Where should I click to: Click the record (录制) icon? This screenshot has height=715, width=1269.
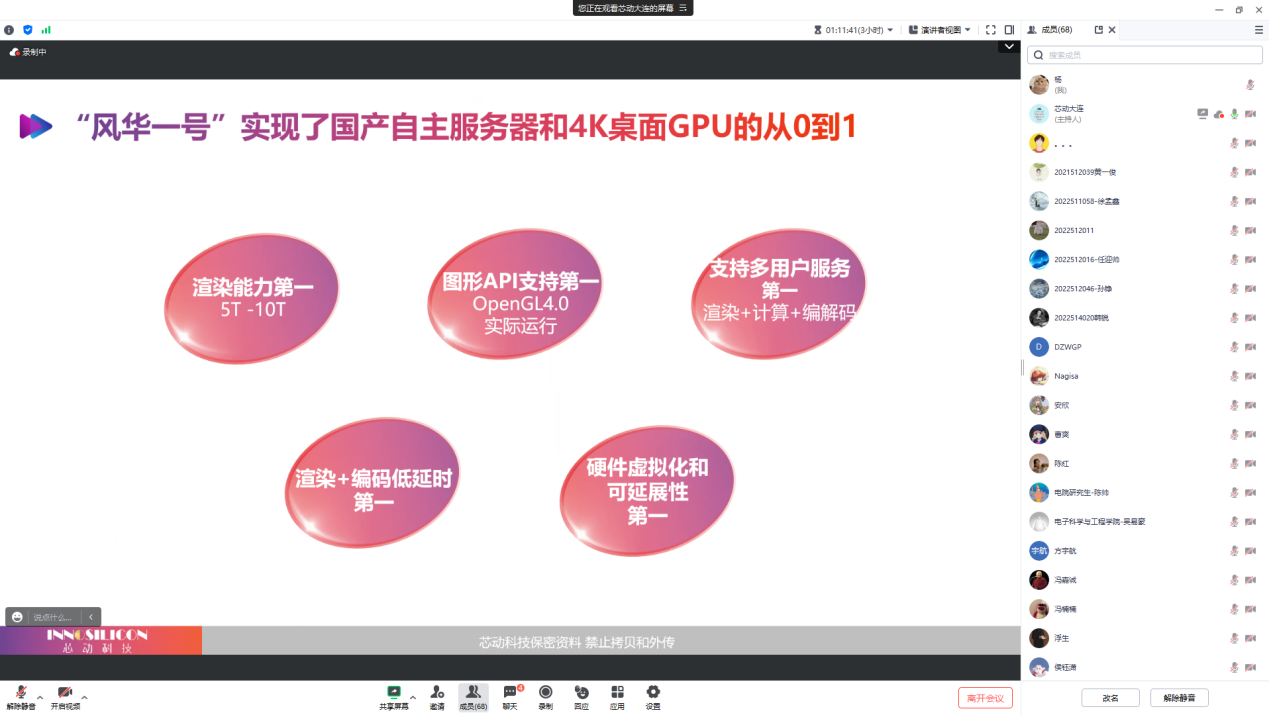545,696
